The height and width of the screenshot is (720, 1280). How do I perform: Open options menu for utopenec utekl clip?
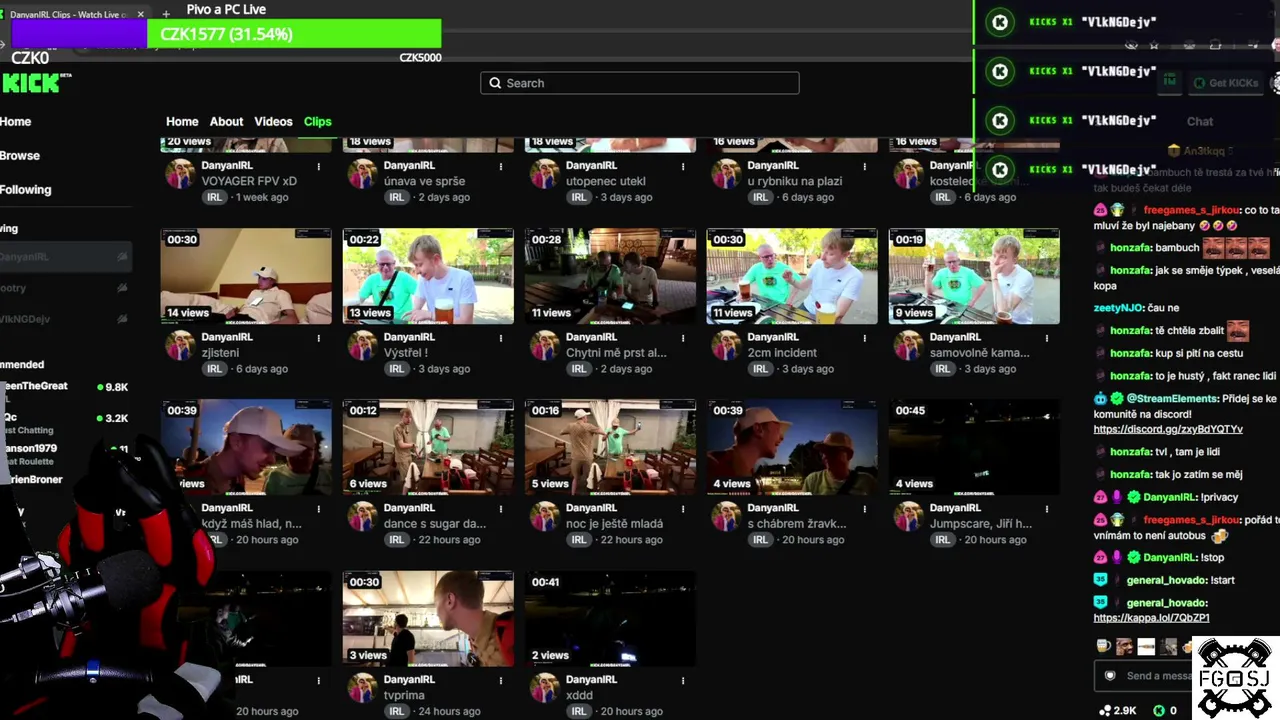683,166
